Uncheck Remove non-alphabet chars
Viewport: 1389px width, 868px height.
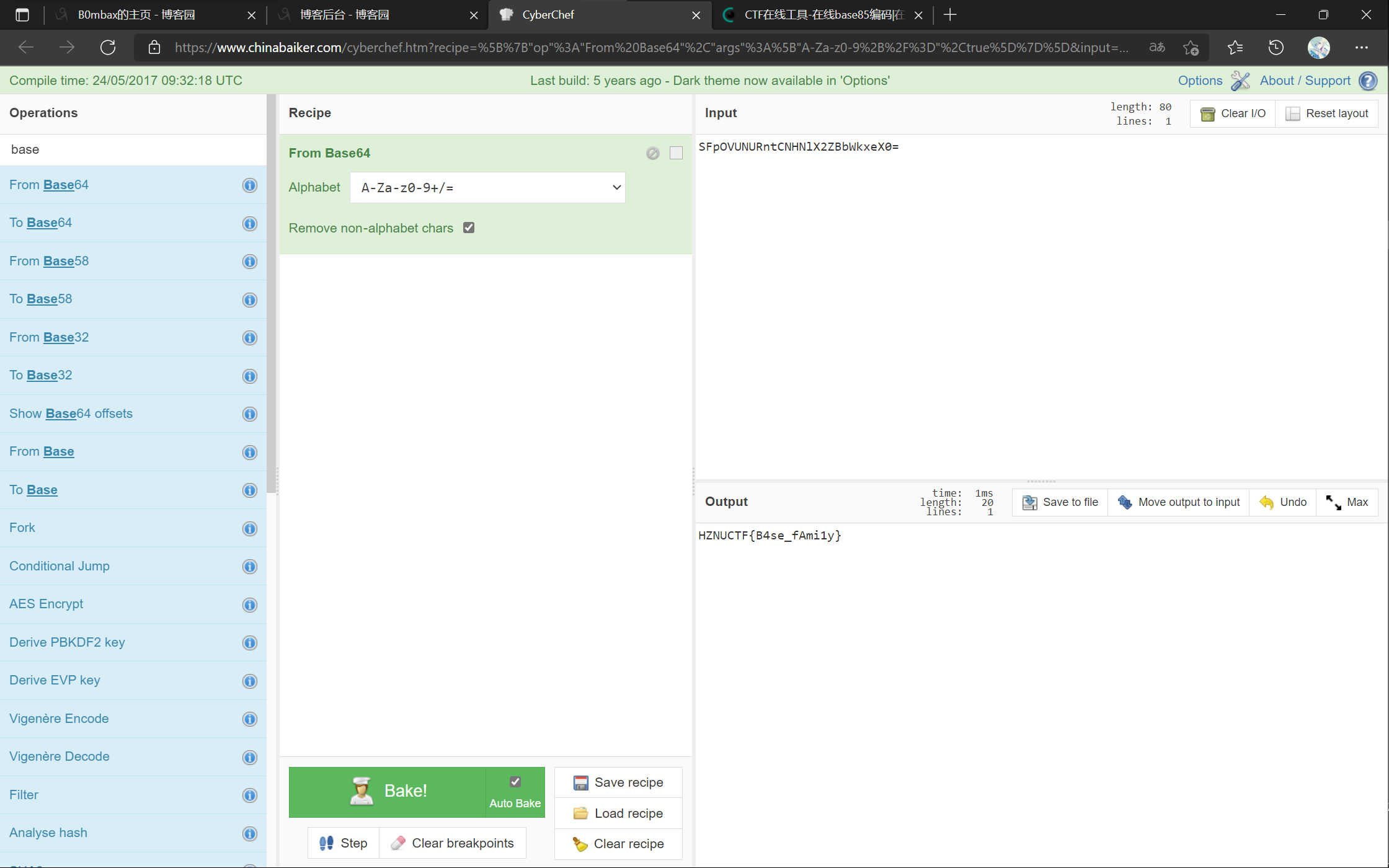(x=469, y=228)
